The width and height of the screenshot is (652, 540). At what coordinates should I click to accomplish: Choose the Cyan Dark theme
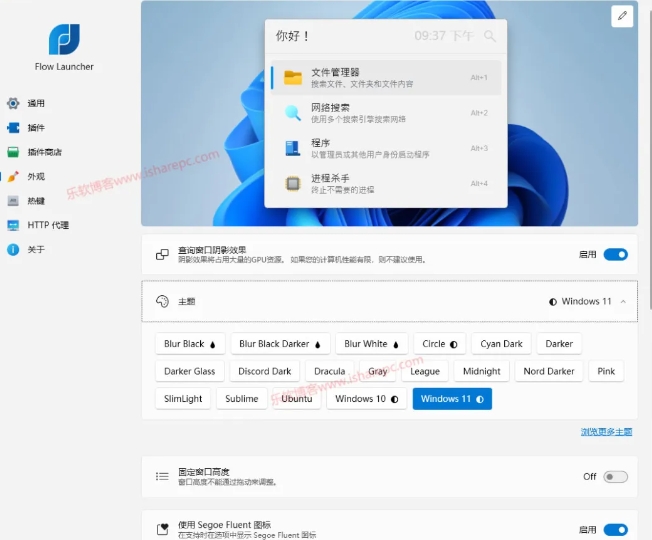(501, 344)
